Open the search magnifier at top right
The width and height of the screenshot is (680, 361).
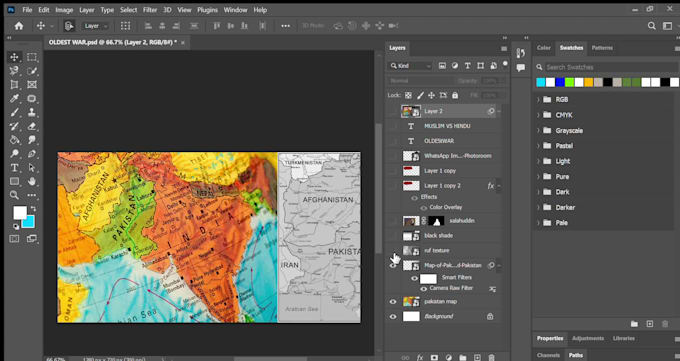pyautogui.click(x=651, y=26)
